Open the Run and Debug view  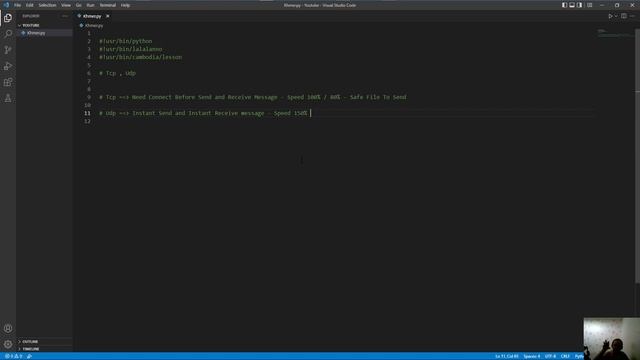pyautogui.click(x=8, y=66)
